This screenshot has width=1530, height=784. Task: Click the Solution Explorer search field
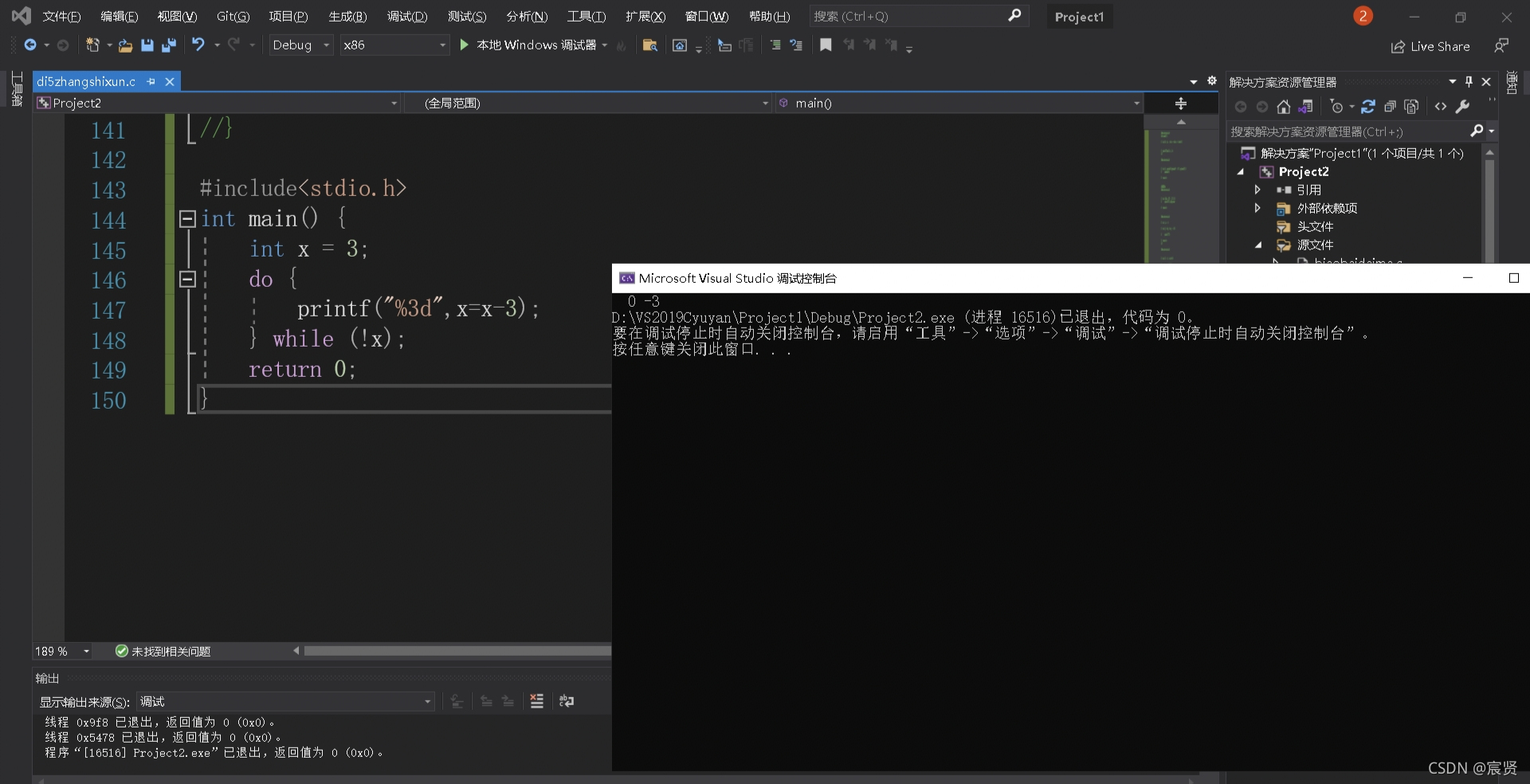coord(1355,131)
